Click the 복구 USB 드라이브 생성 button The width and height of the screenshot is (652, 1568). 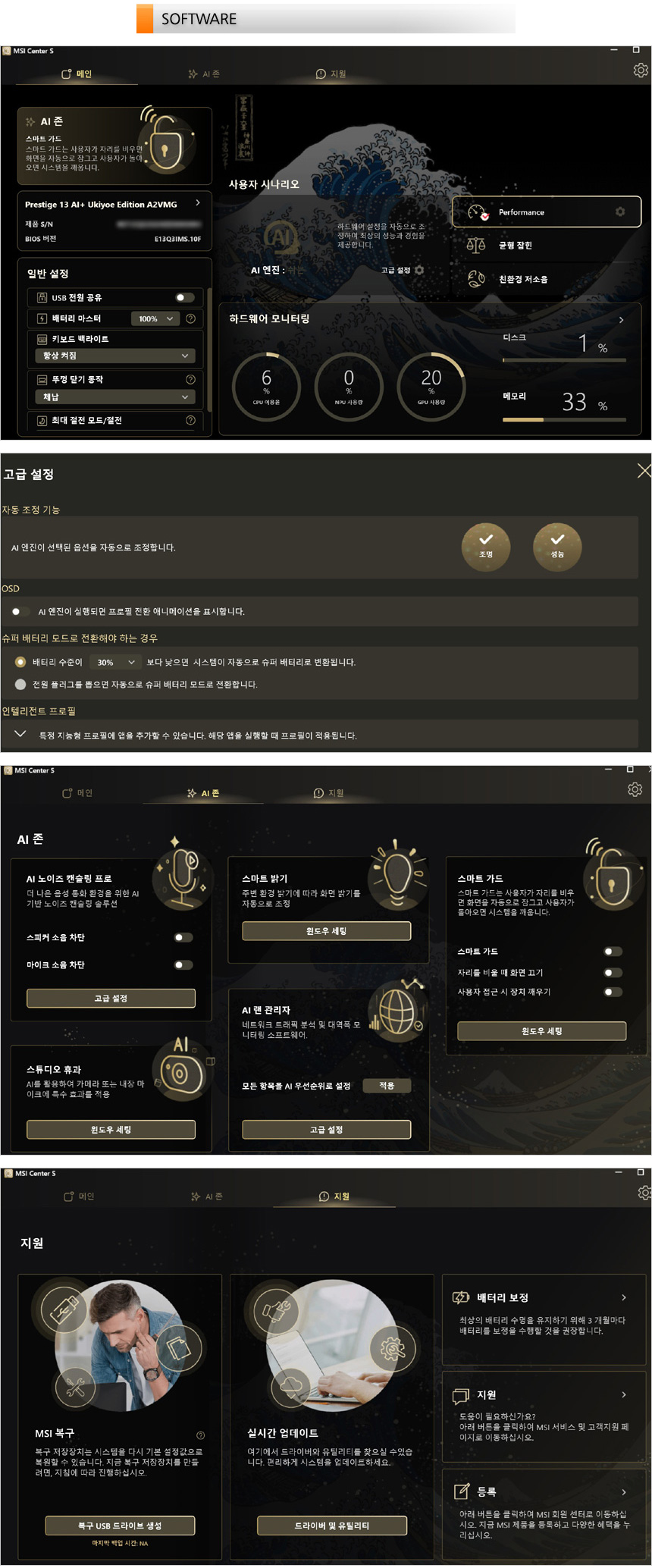tap(120, 1526)
